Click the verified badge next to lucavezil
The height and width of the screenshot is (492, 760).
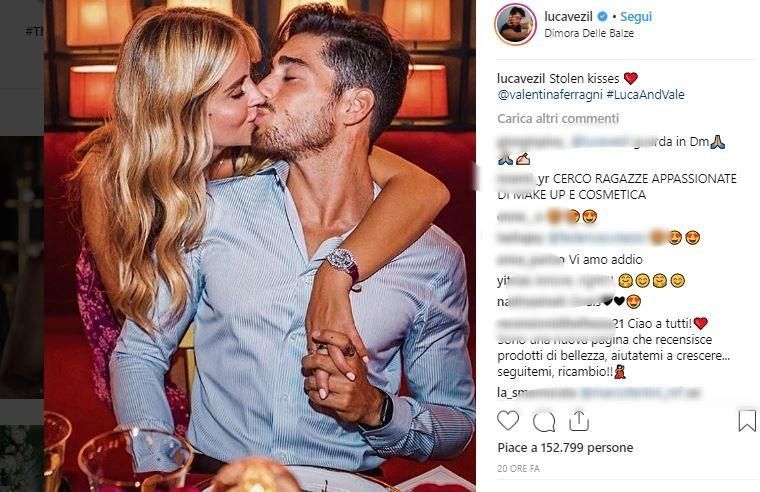pos(602,16)
